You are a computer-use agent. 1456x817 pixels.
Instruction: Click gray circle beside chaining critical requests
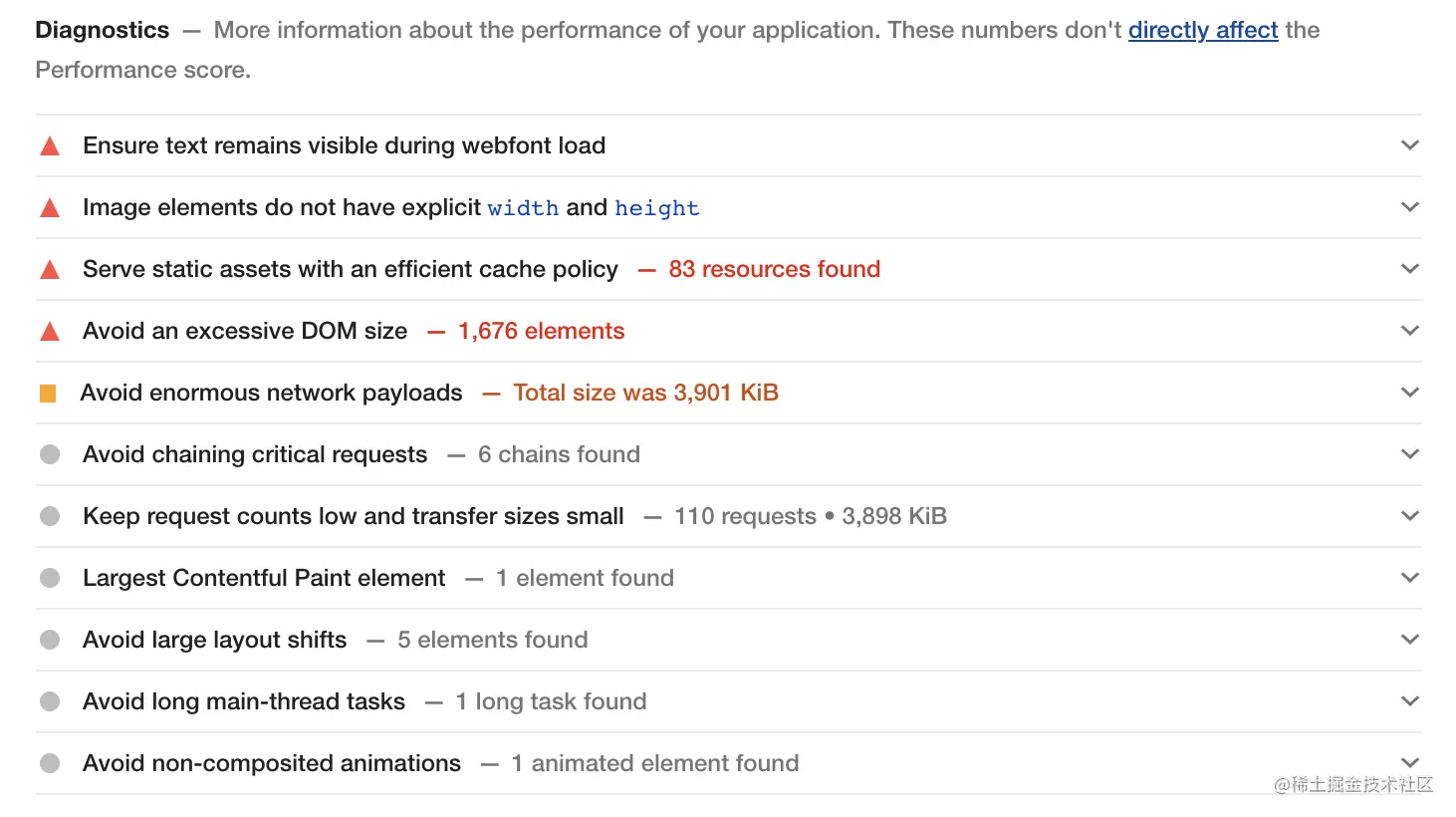pos(50,454)
